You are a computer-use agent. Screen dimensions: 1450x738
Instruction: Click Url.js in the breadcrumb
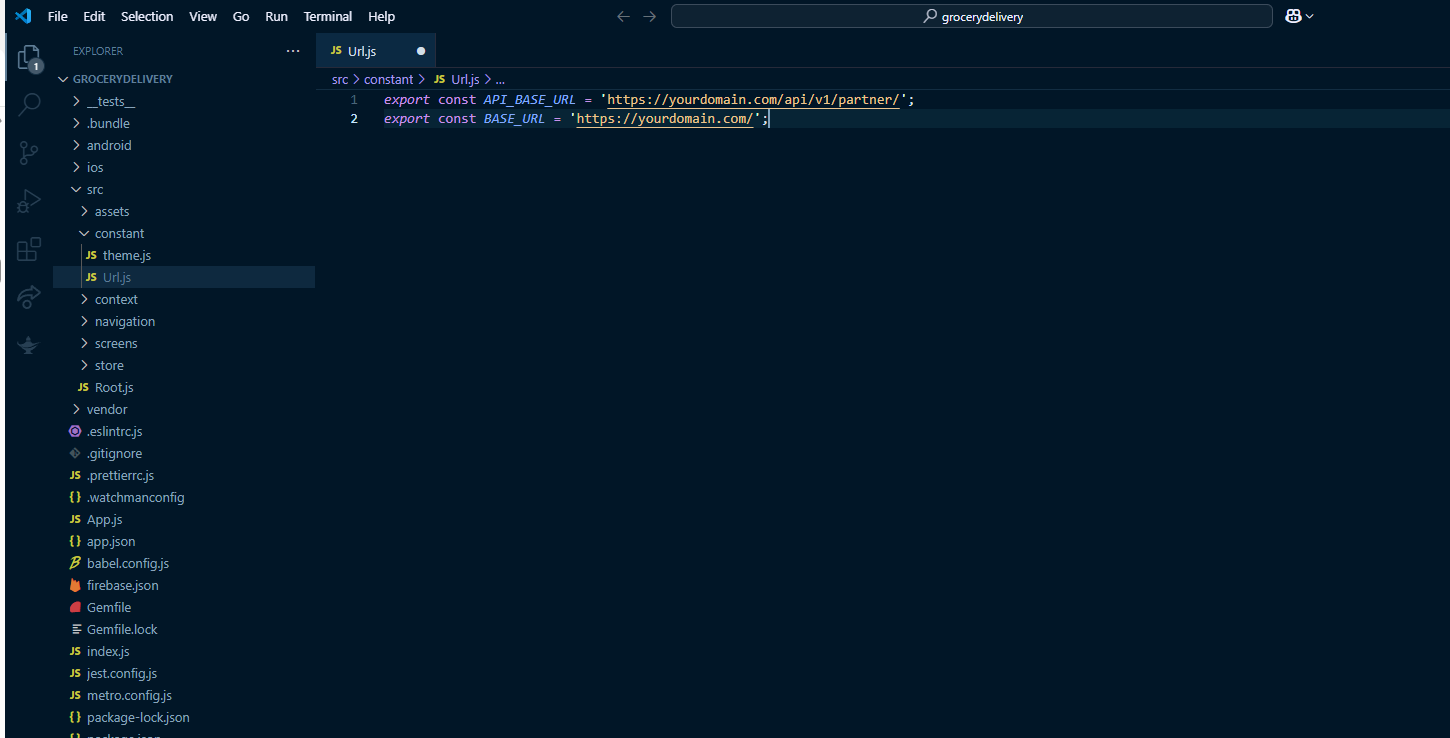(465, 79)
